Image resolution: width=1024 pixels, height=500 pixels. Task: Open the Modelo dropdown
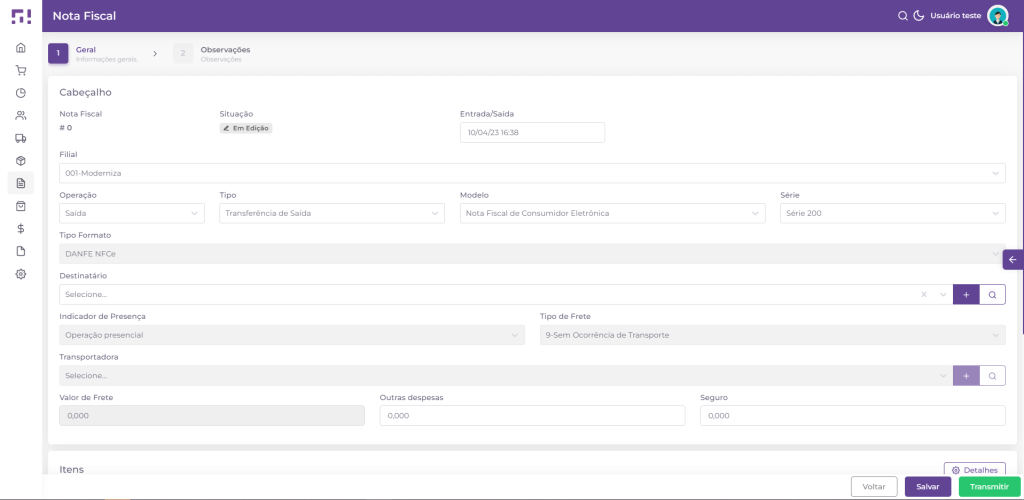(613, 213)
